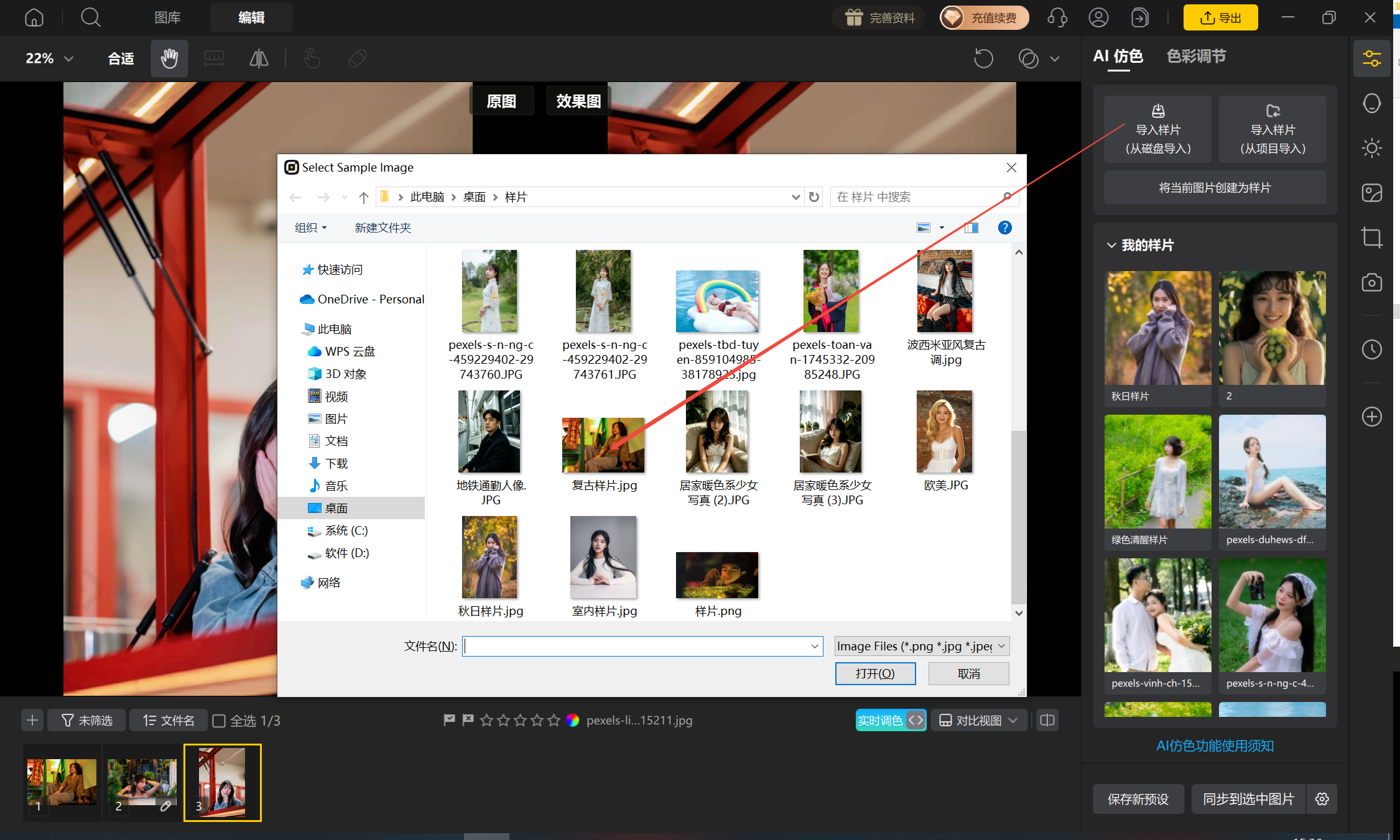Click 将当前图片创建为样片 button

click(1215, 188)
